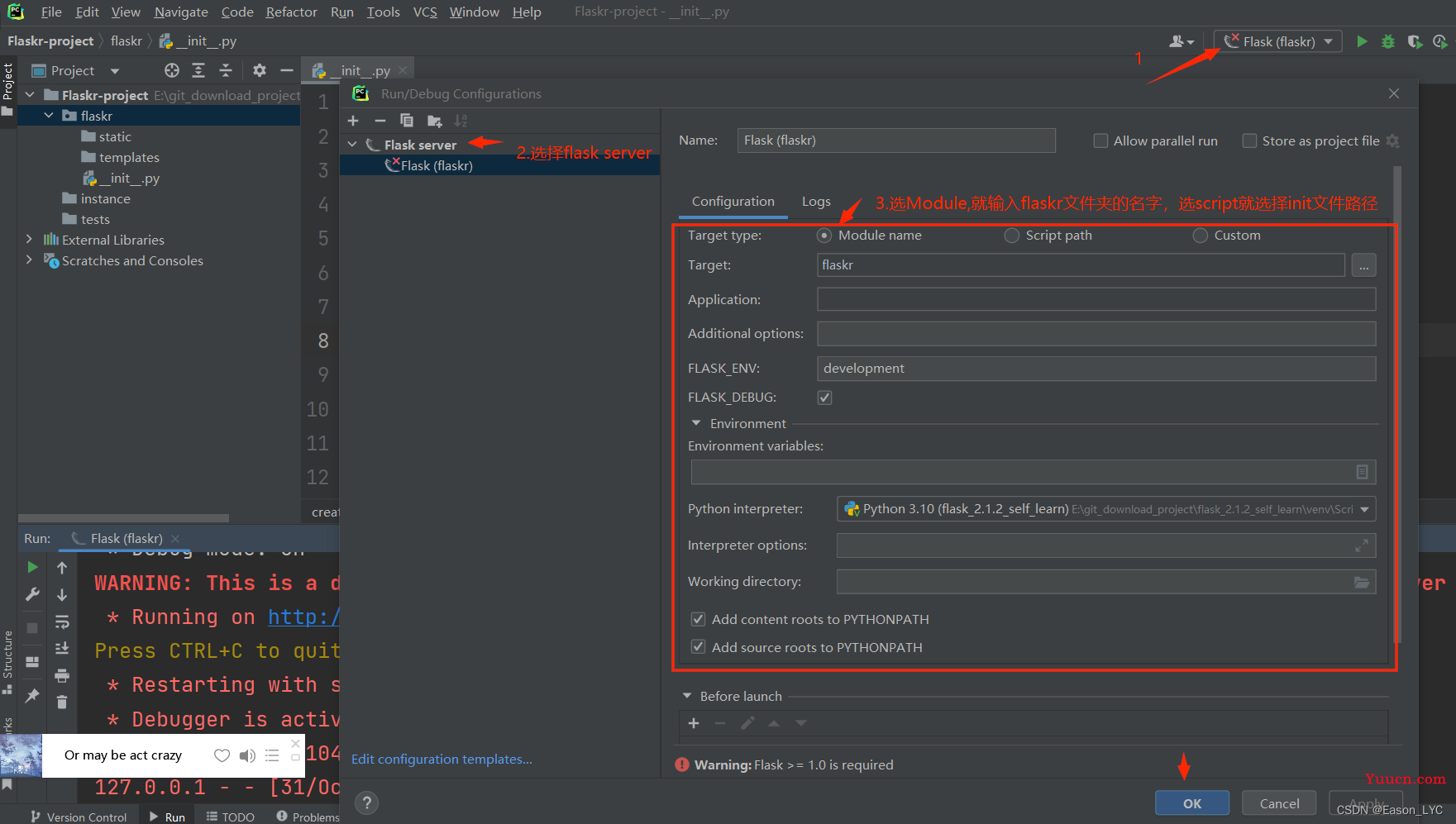This screenshot has width=1456, height=824.
Task: Add new configuration with plus icon
Action: point(353,121)
